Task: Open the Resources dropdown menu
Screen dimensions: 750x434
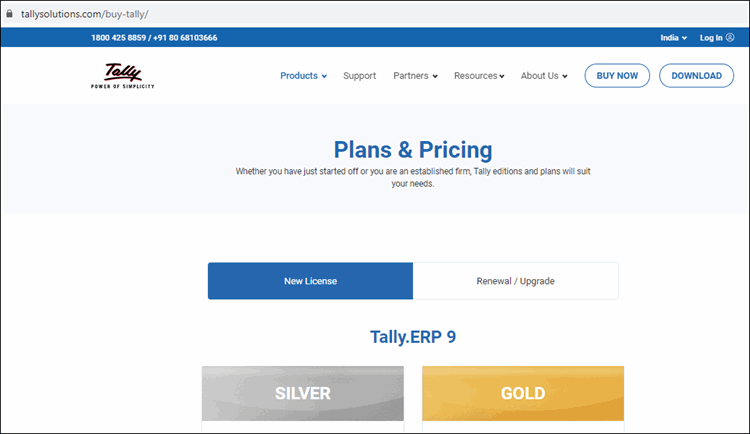Action: click(x=479, y=76)
